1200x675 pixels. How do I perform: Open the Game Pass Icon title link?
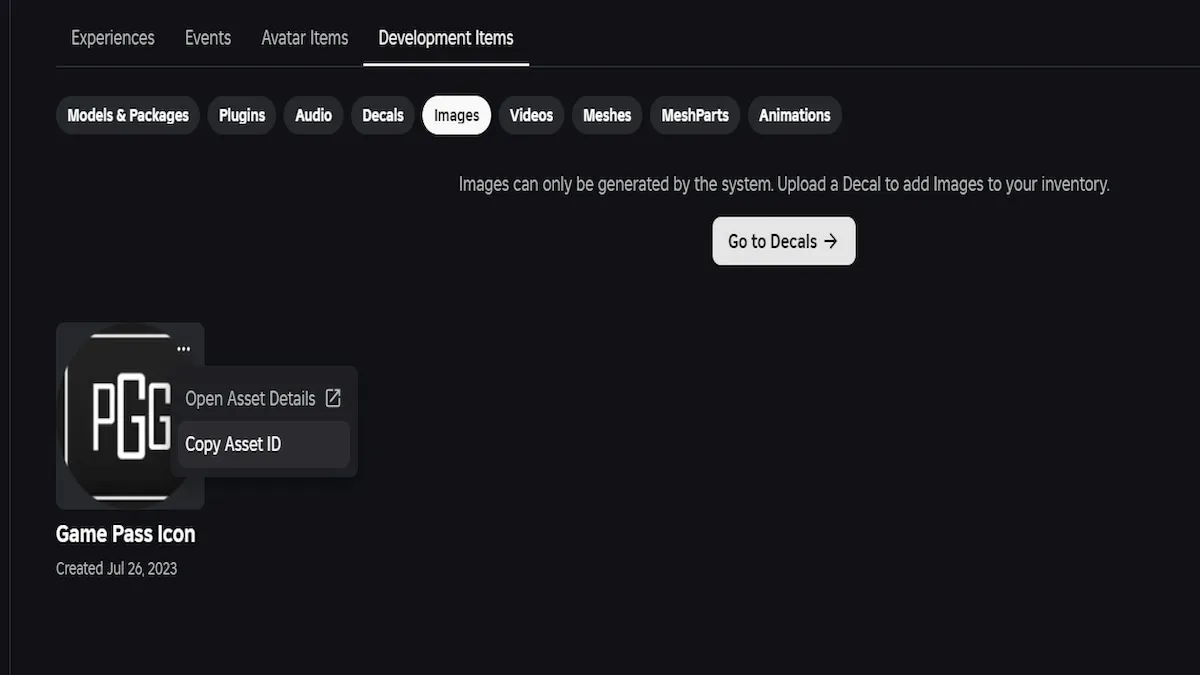[x=125, y=534]
